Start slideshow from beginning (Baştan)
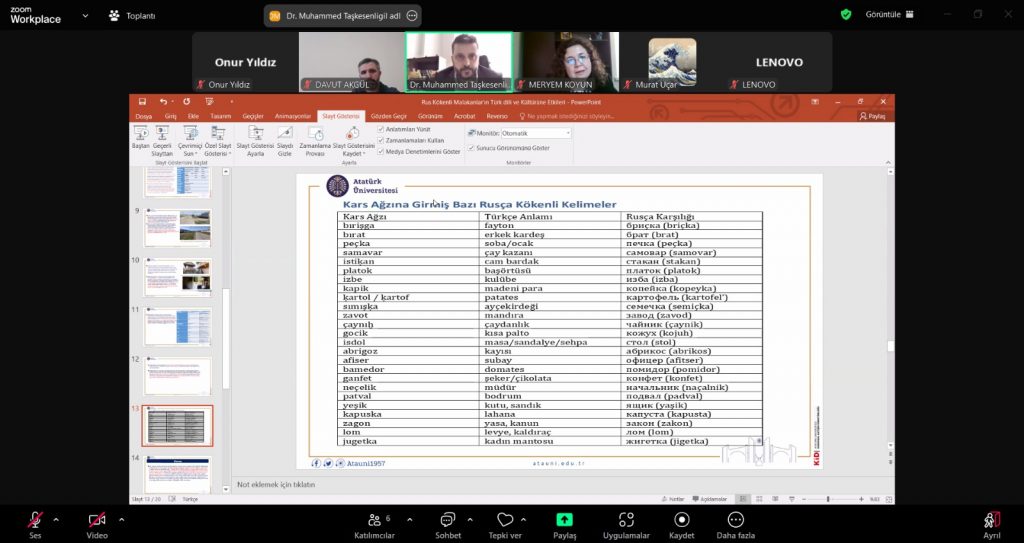 [x=140, y=140]
